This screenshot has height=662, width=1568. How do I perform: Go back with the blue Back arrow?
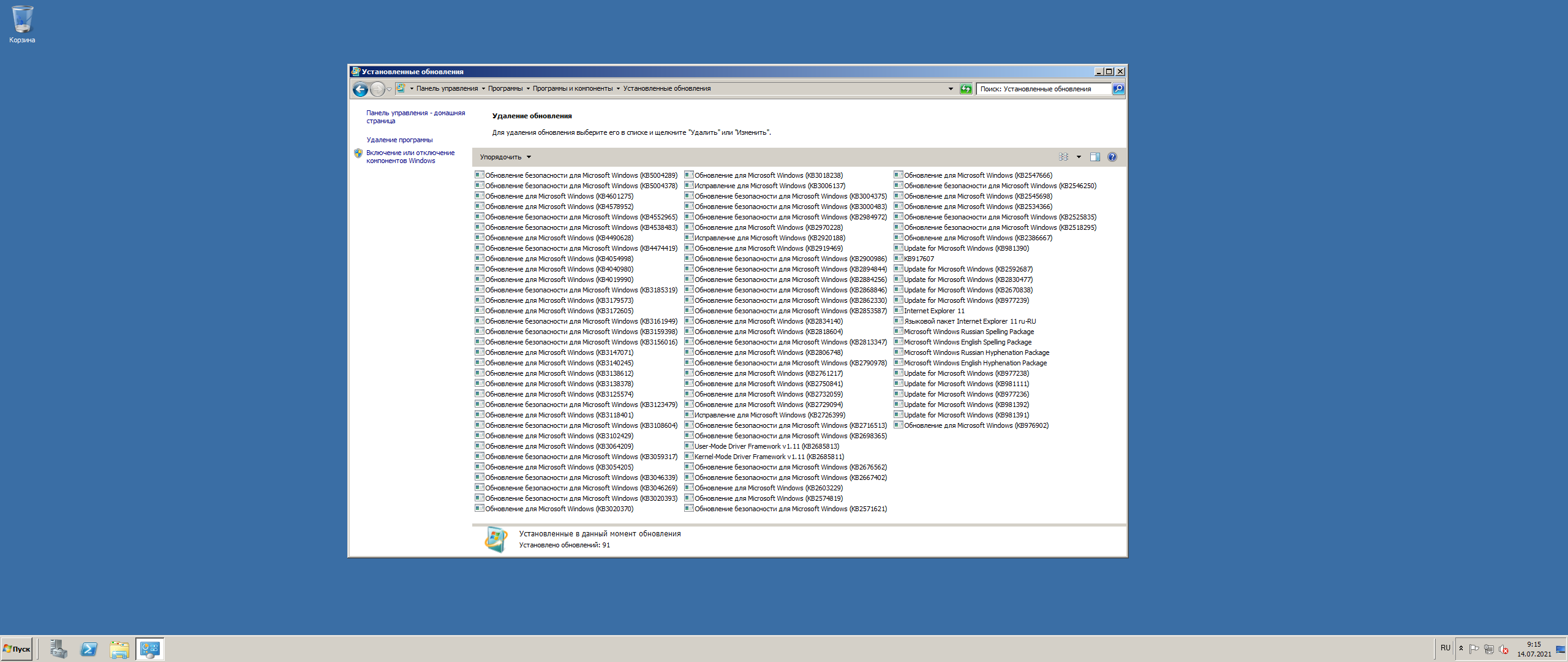360,89
